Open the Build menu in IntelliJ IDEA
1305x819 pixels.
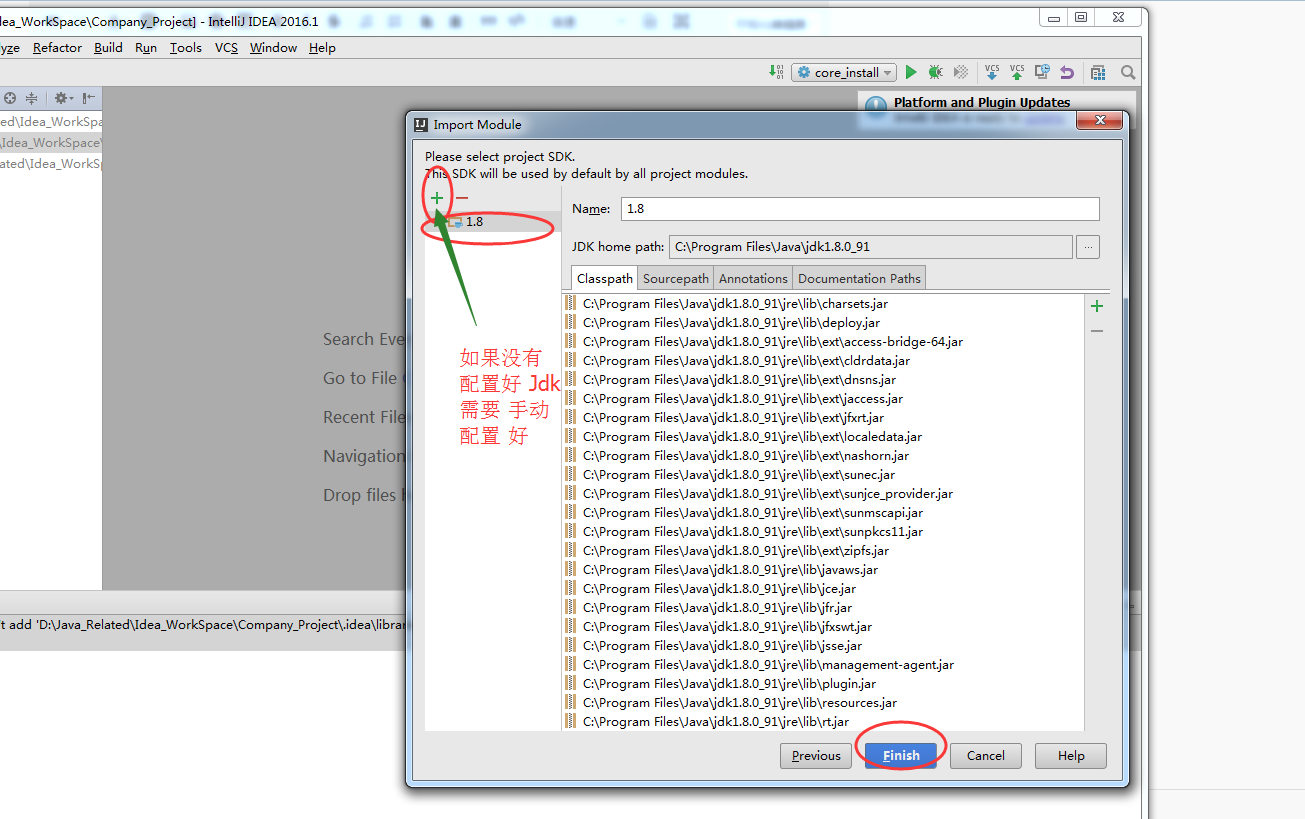pos(108,47)
